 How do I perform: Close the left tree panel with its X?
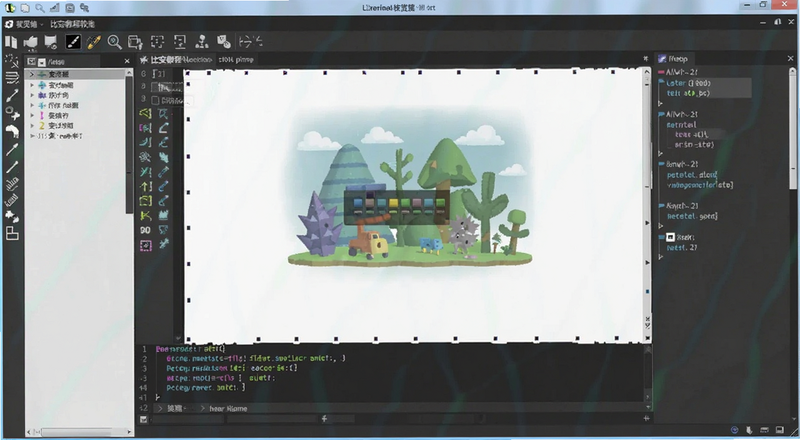pos(127,61)
